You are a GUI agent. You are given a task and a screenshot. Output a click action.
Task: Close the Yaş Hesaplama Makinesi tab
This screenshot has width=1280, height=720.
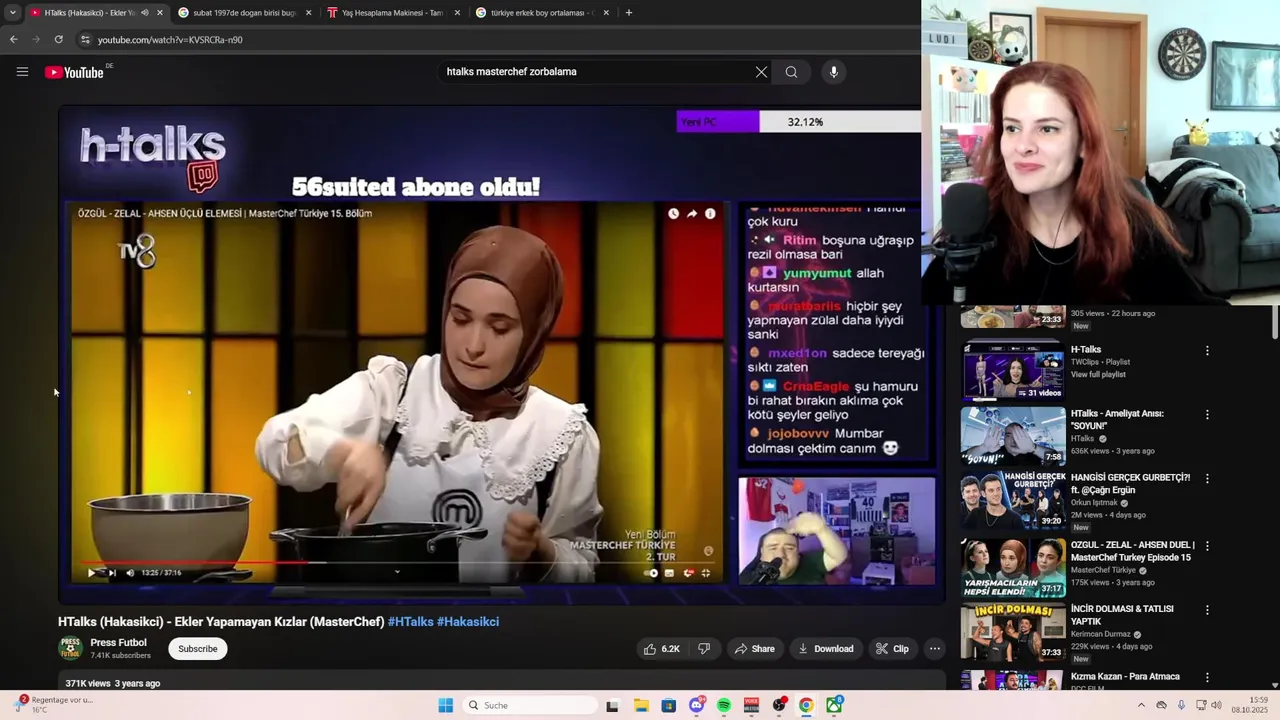point(457,13)
